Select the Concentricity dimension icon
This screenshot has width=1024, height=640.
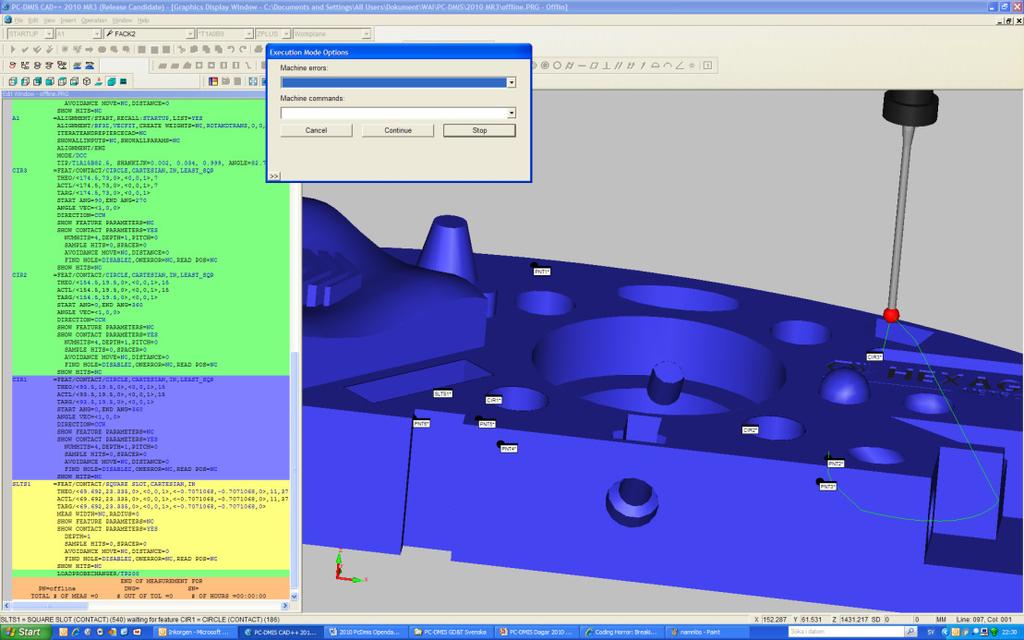545,65
